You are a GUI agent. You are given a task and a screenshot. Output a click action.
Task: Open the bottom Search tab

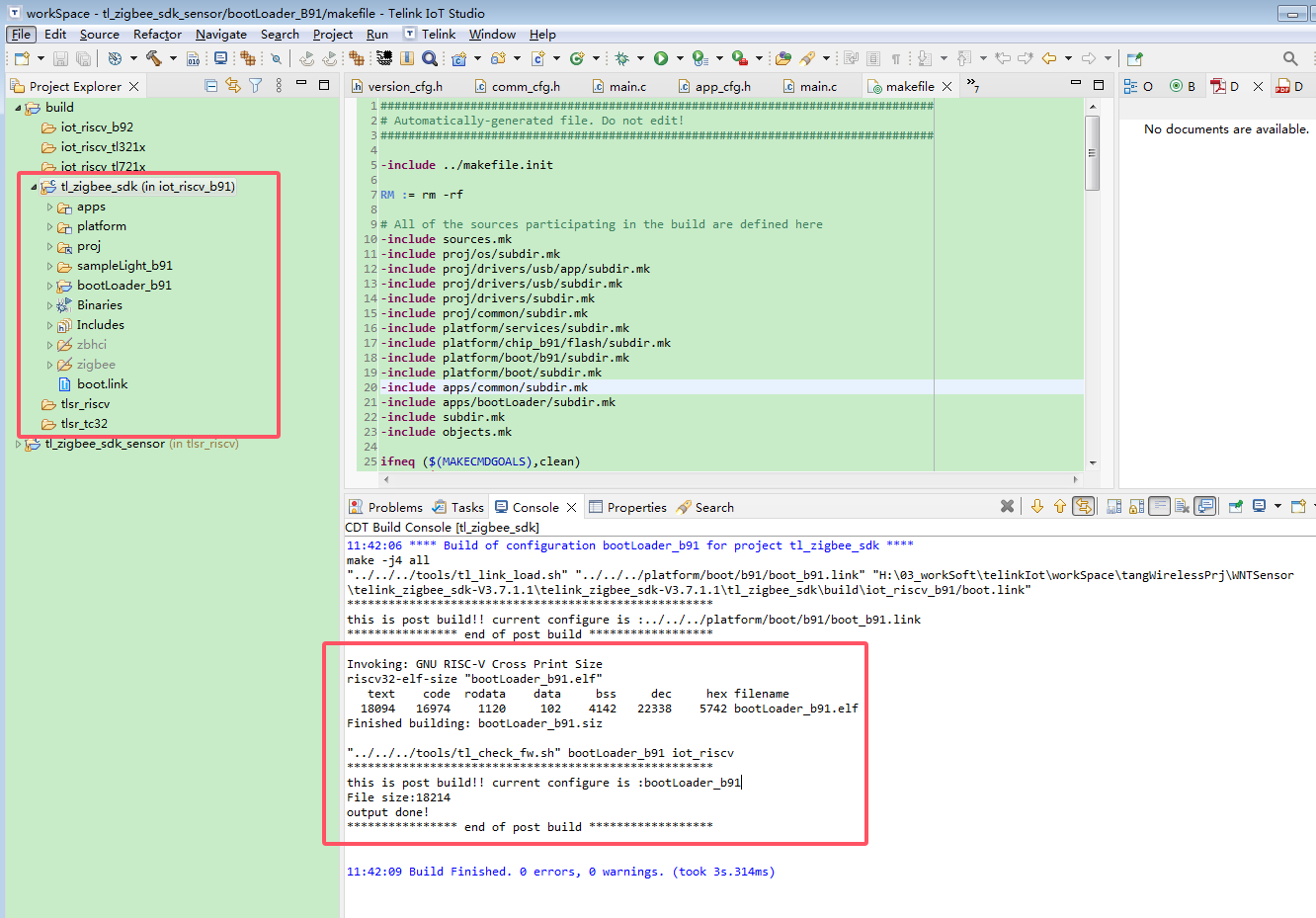click(x=705, y=507)
